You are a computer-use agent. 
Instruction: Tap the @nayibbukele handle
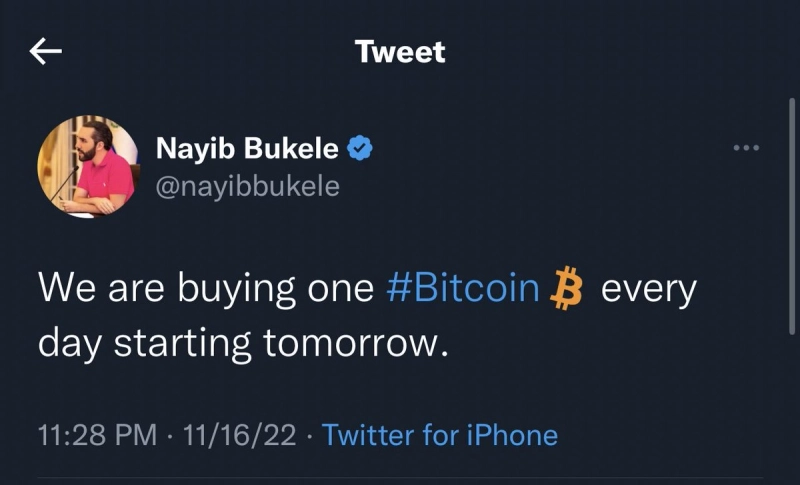[x=247, y=186]
